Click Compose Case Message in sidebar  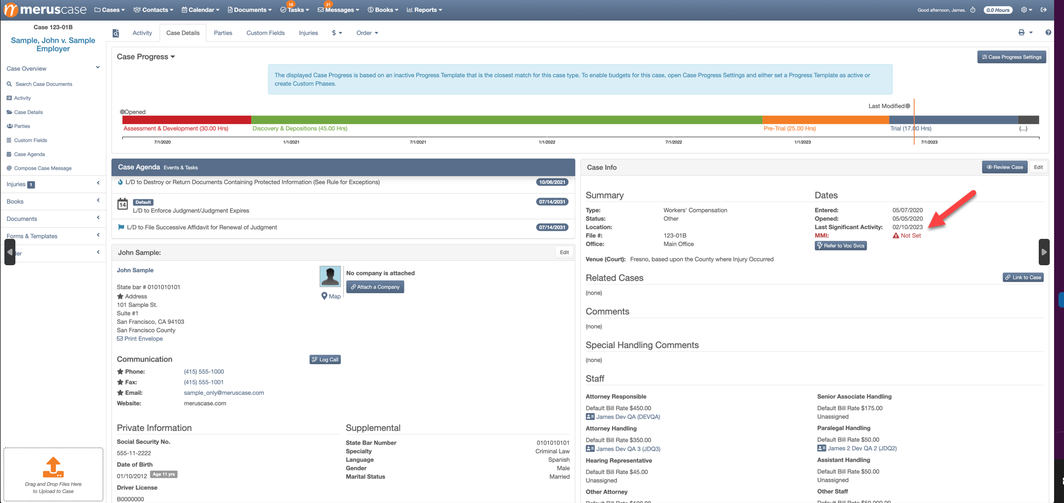pyautogui.click(x=43, y=168)
